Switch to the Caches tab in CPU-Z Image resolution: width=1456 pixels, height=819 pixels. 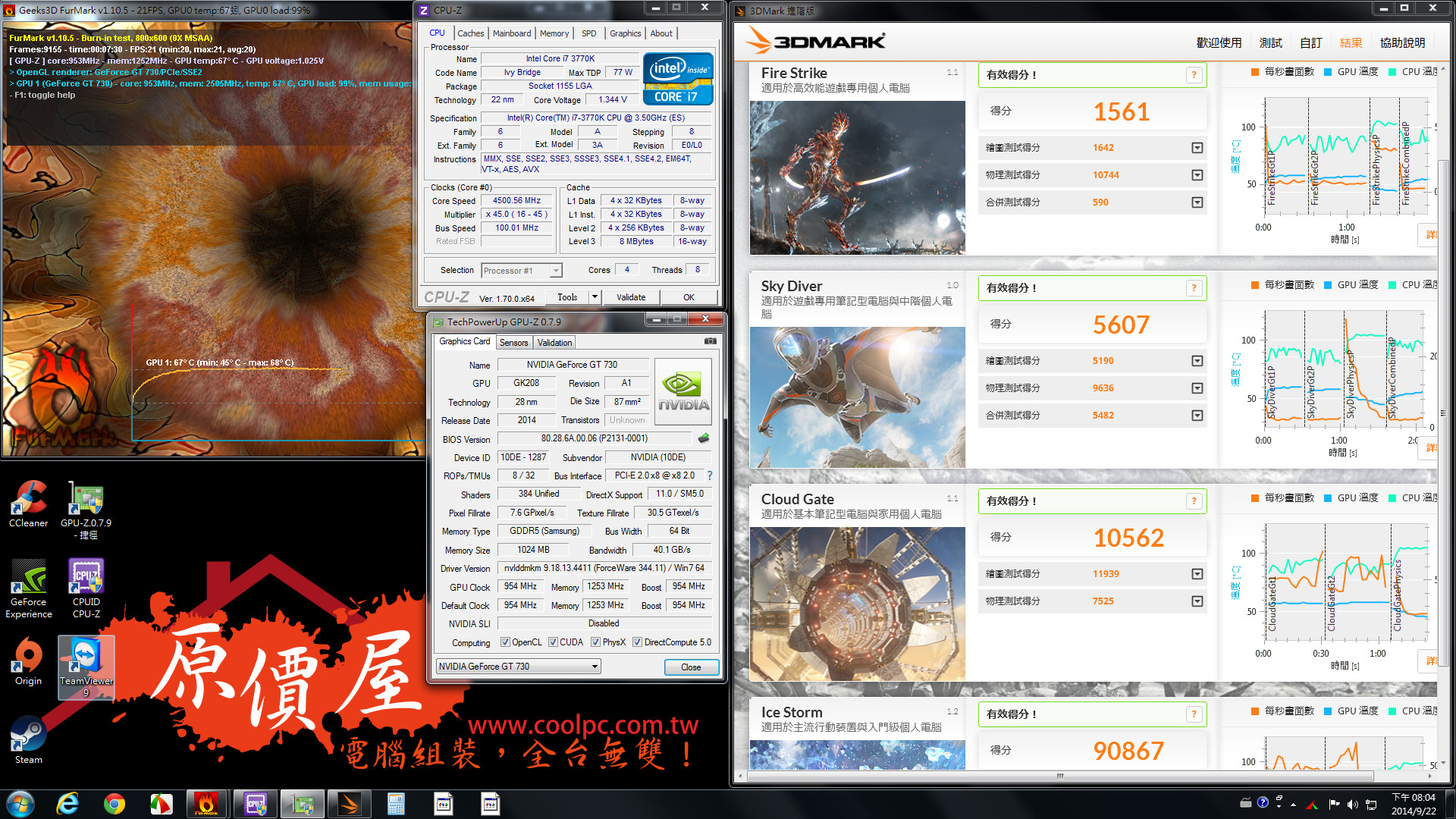[x=470, y=33]
